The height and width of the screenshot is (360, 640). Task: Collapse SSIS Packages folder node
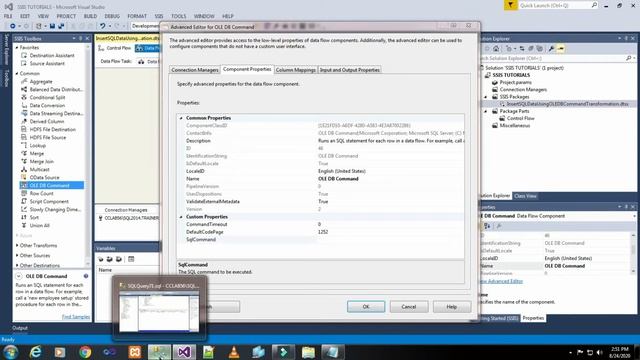click(x=486, y=97)
